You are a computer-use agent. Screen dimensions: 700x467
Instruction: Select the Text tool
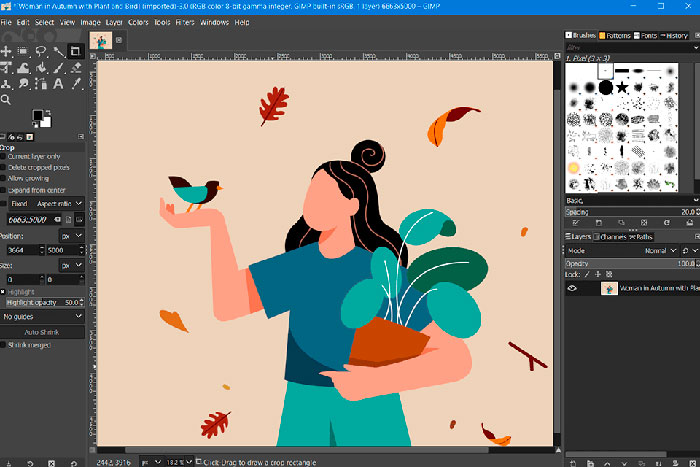(58, 85)
